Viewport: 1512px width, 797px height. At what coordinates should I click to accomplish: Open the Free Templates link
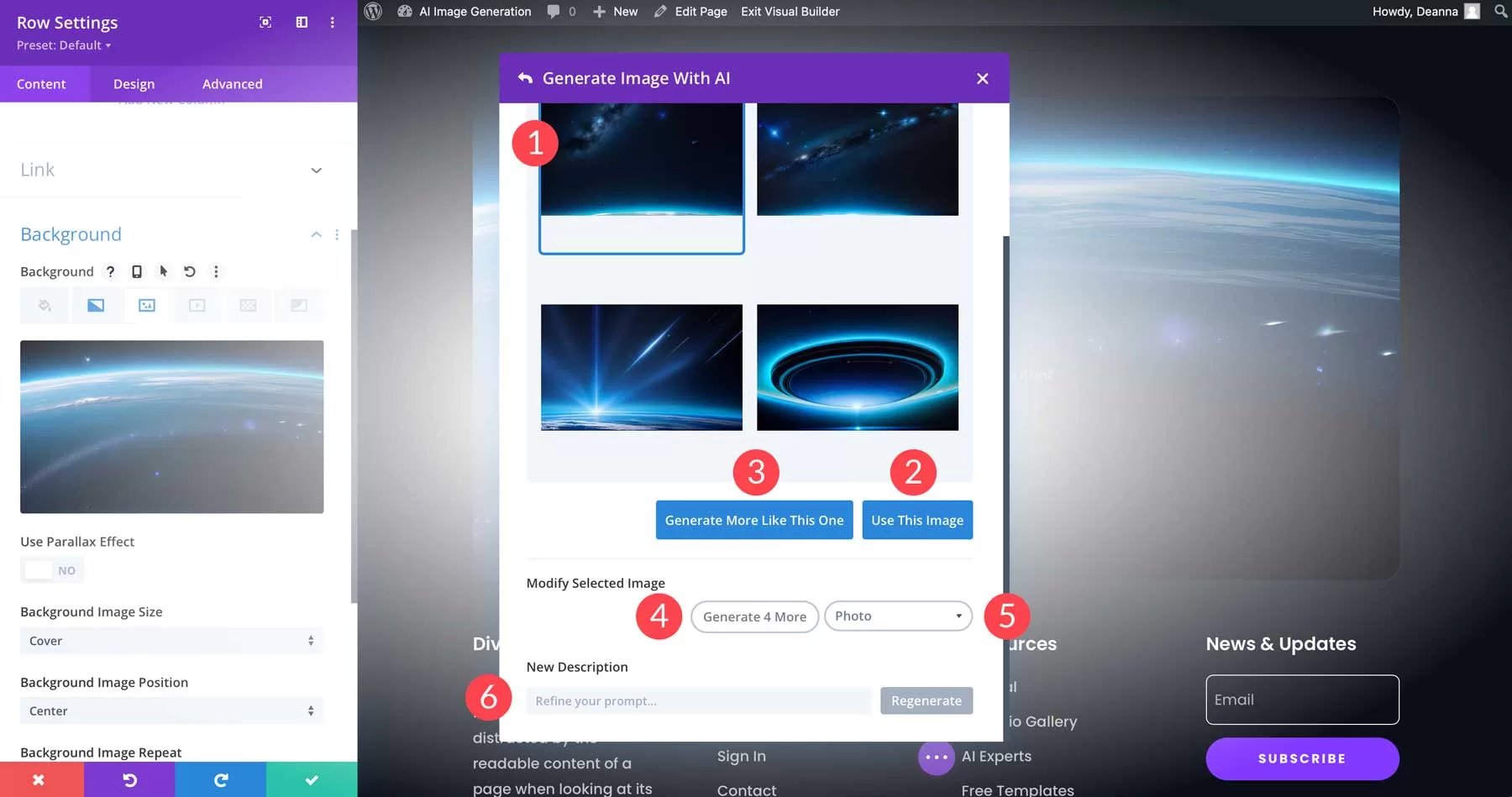pyautogui.click(x=1017, y=789)
